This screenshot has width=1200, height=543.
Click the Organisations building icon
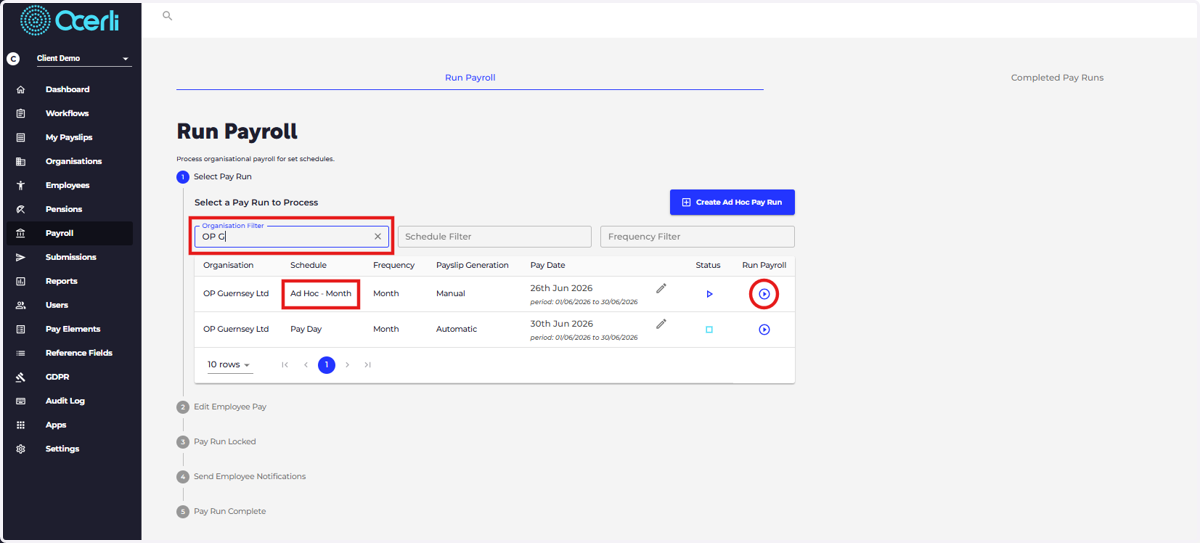[x=21, y=161]
